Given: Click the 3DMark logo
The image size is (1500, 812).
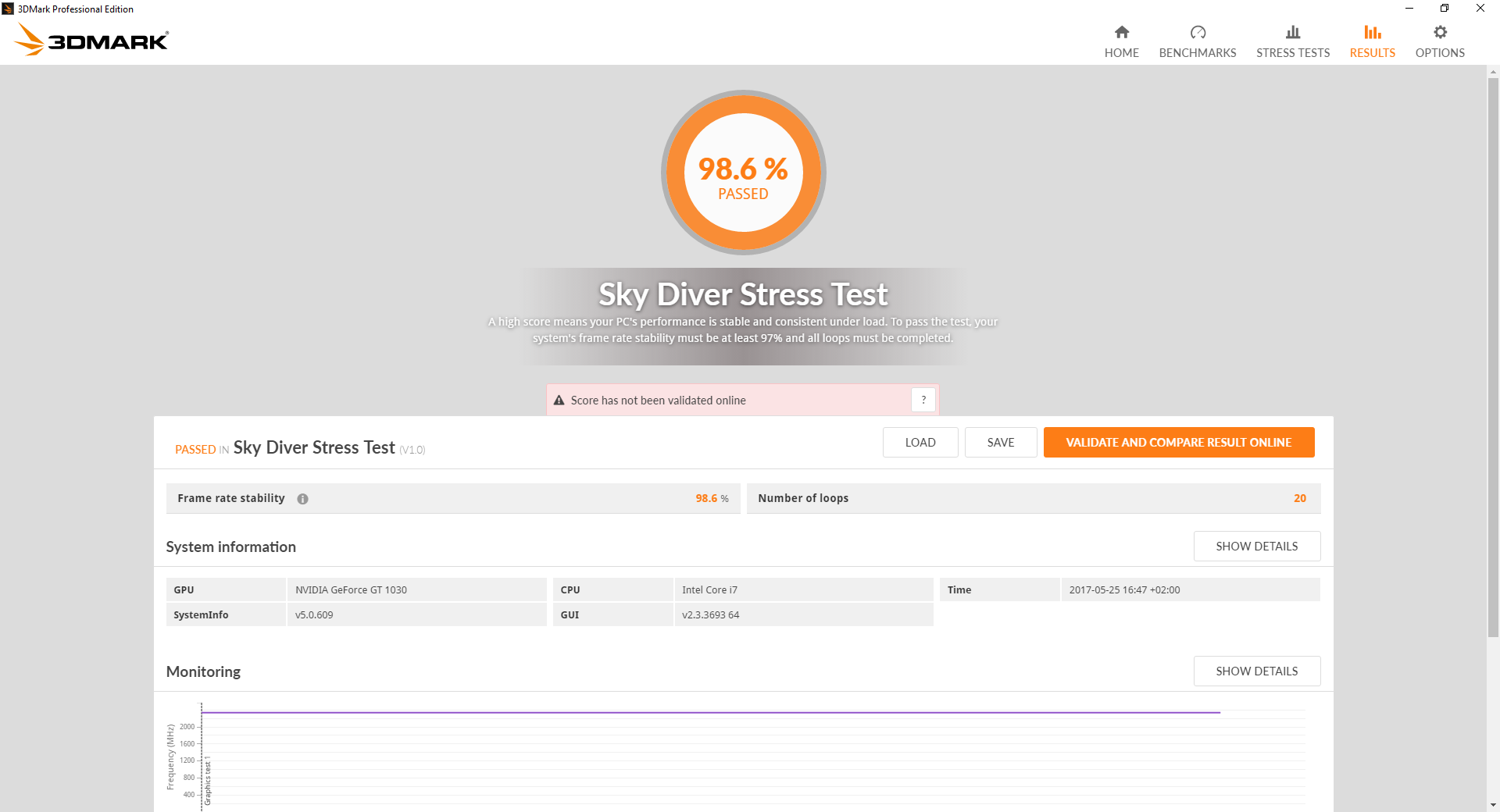Looking at the screenshot, I should pos(91,39).
